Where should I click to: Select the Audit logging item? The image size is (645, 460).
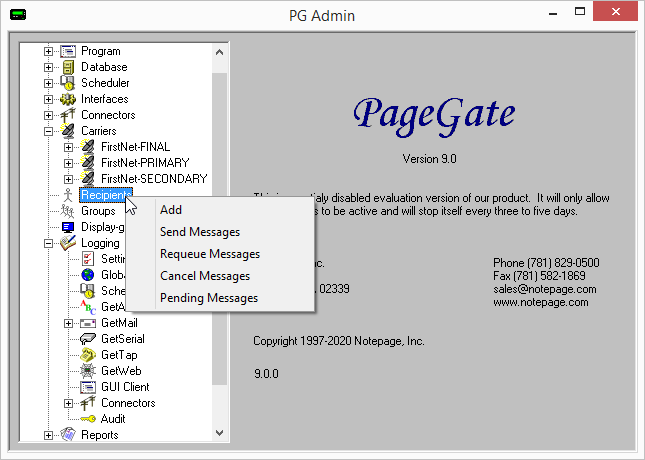(113, 419)
